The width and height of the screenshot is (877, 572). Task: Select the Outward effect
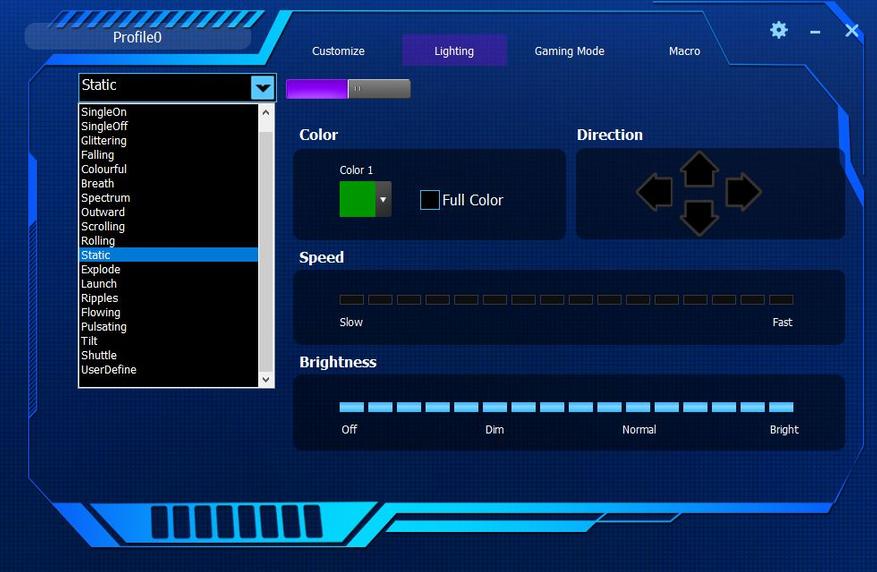[169, 212]
